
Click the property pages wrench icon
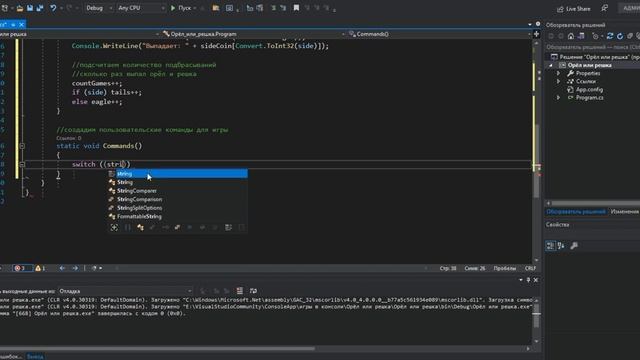pyautogui.click(x=574, y=246)
